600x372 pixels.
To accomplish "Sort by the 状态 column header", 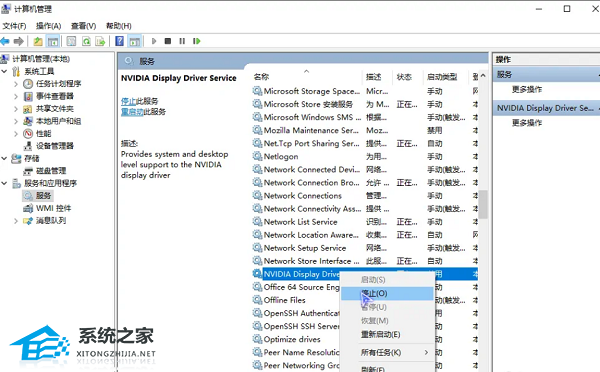I will 408,77.
